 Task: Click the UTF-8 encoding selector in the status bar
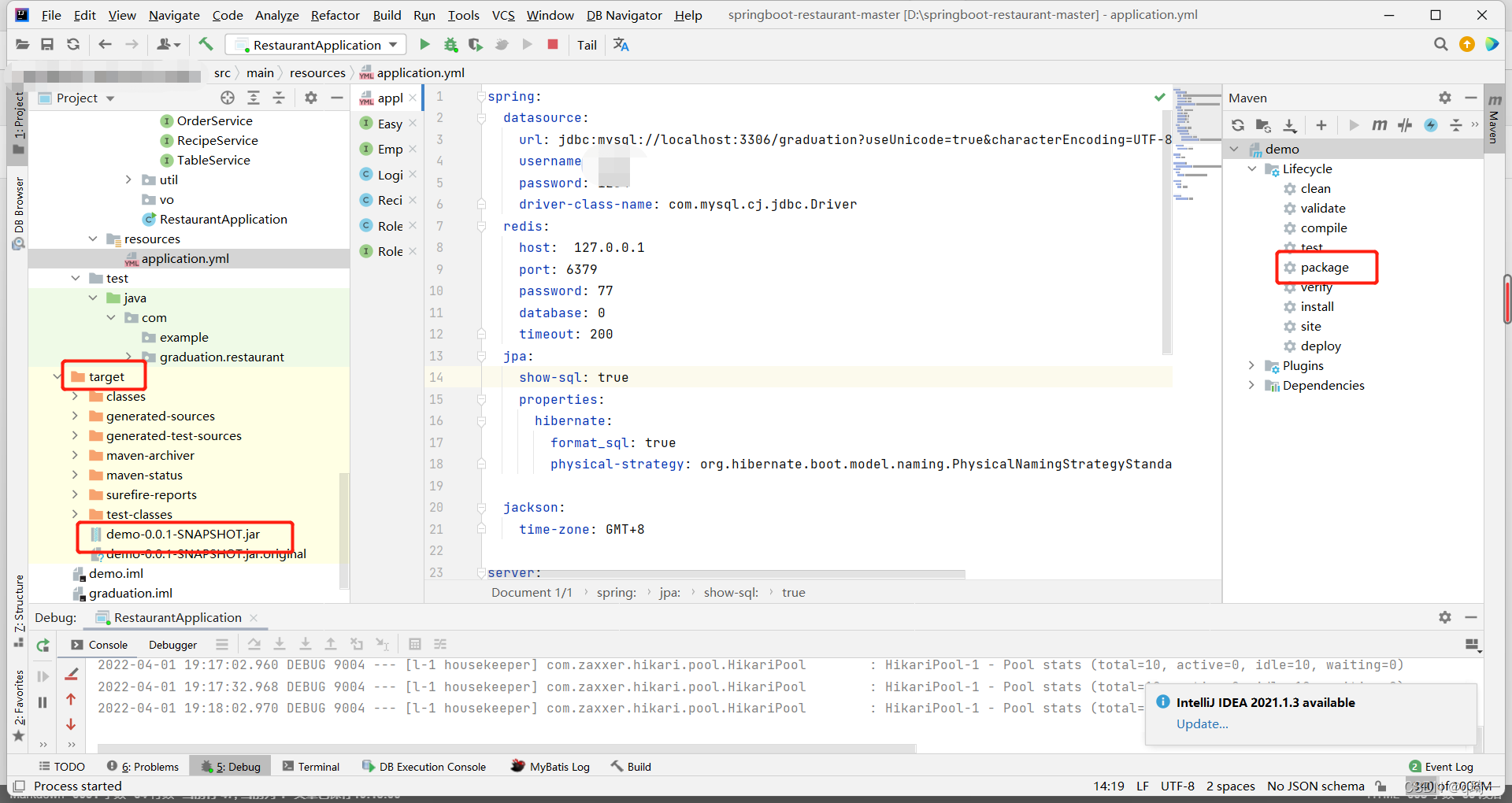tap(1177, 786)
